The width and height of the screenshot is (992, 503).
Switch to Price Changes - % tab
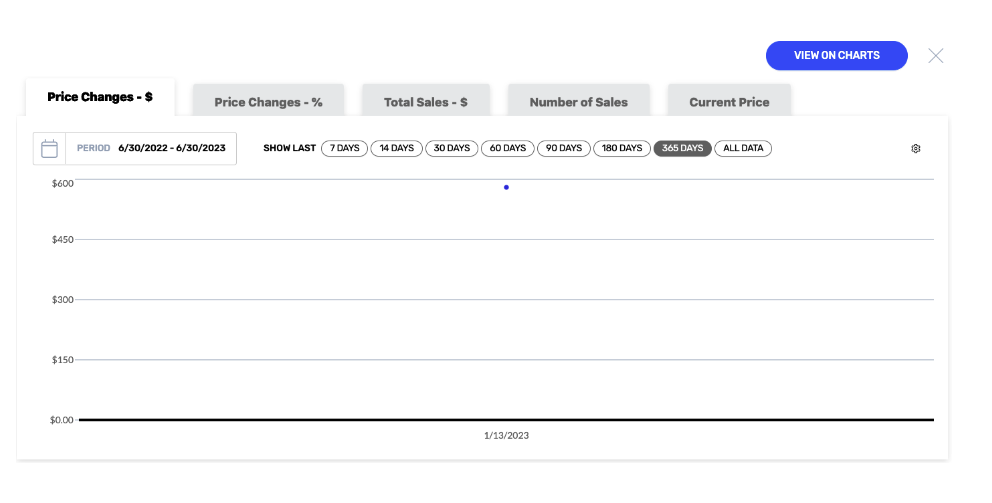click(268, 102)
